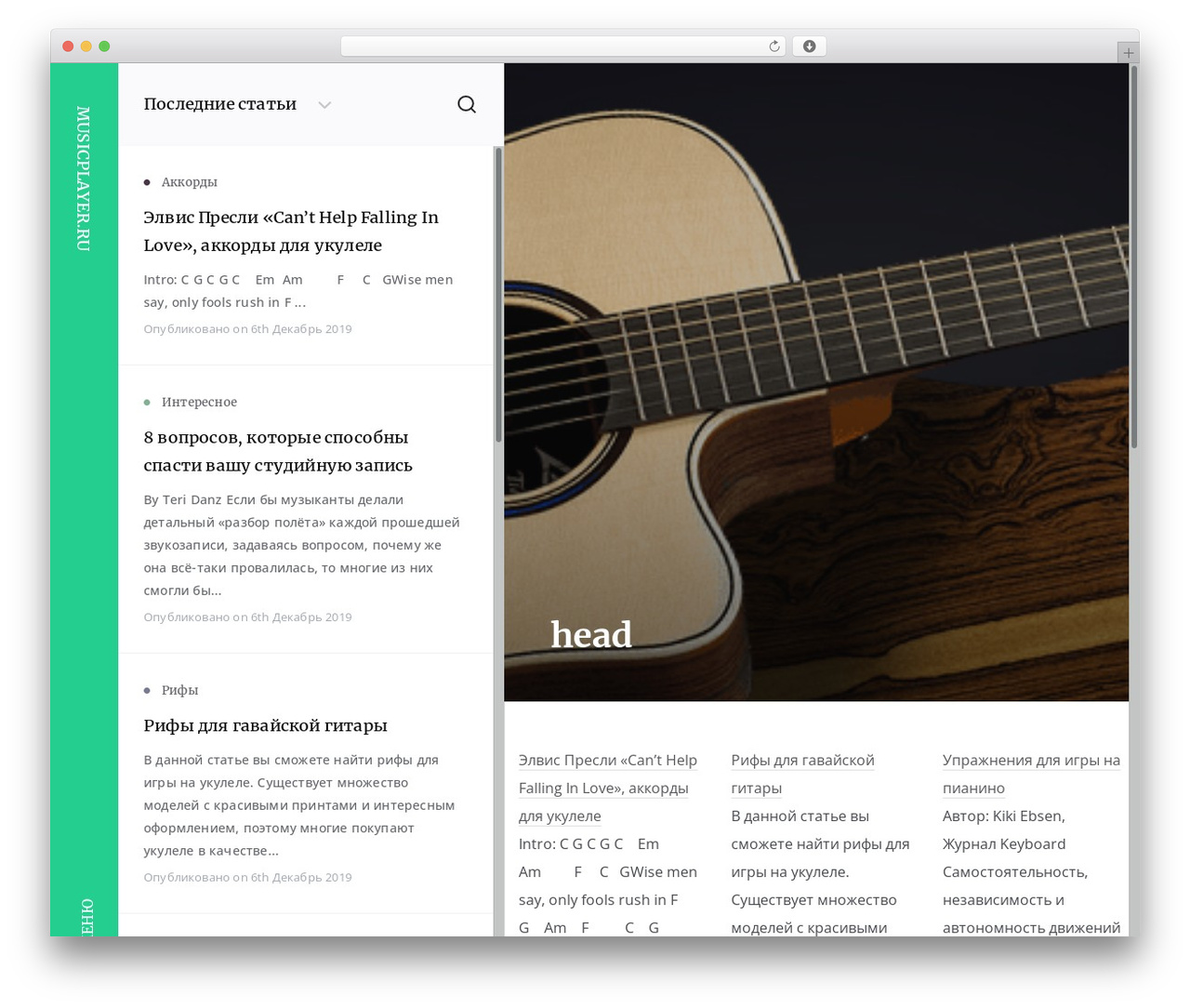The image size is (1190, 1008).
Task: Open sidebar article Рифы для гавайской гитары
Action: pos(265,726)
